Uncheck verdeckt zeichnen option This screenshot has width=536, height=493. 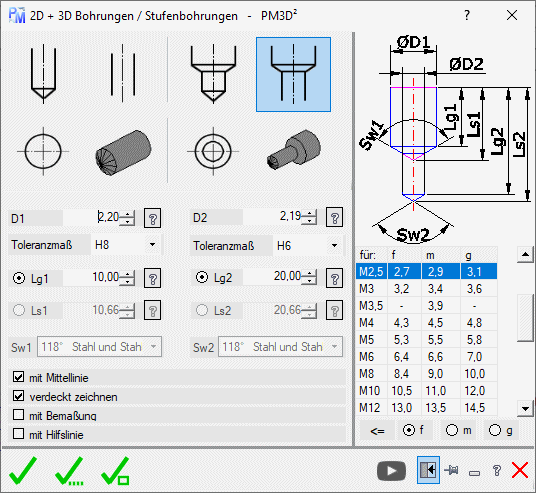pyautogui.click(x=18, y=396)
